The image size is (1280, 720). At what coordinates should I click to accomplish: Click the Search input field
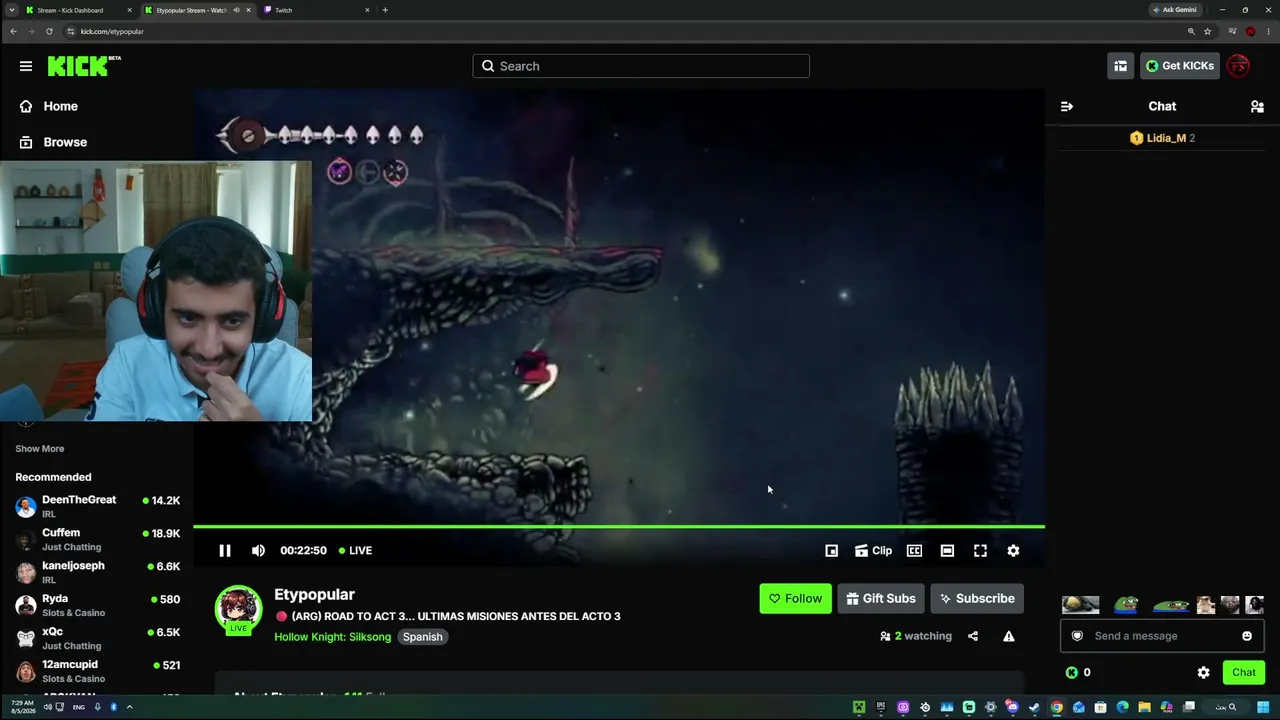pyautogui.click(x=641, y=66)
